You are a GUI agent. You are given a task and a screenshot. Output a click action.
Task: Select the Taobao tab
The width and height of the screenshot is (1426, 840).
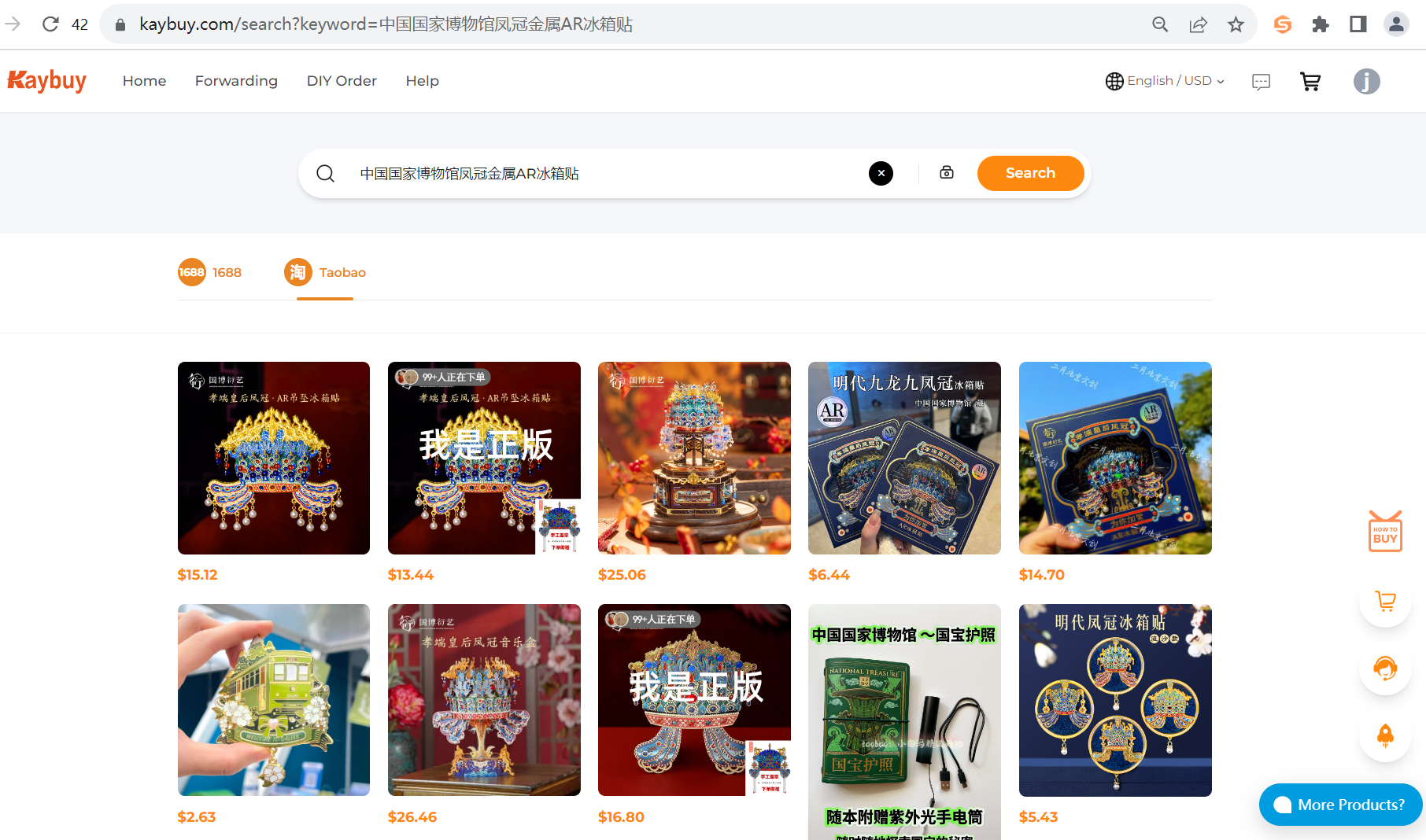pyautogui.click(x=325, y=273)
